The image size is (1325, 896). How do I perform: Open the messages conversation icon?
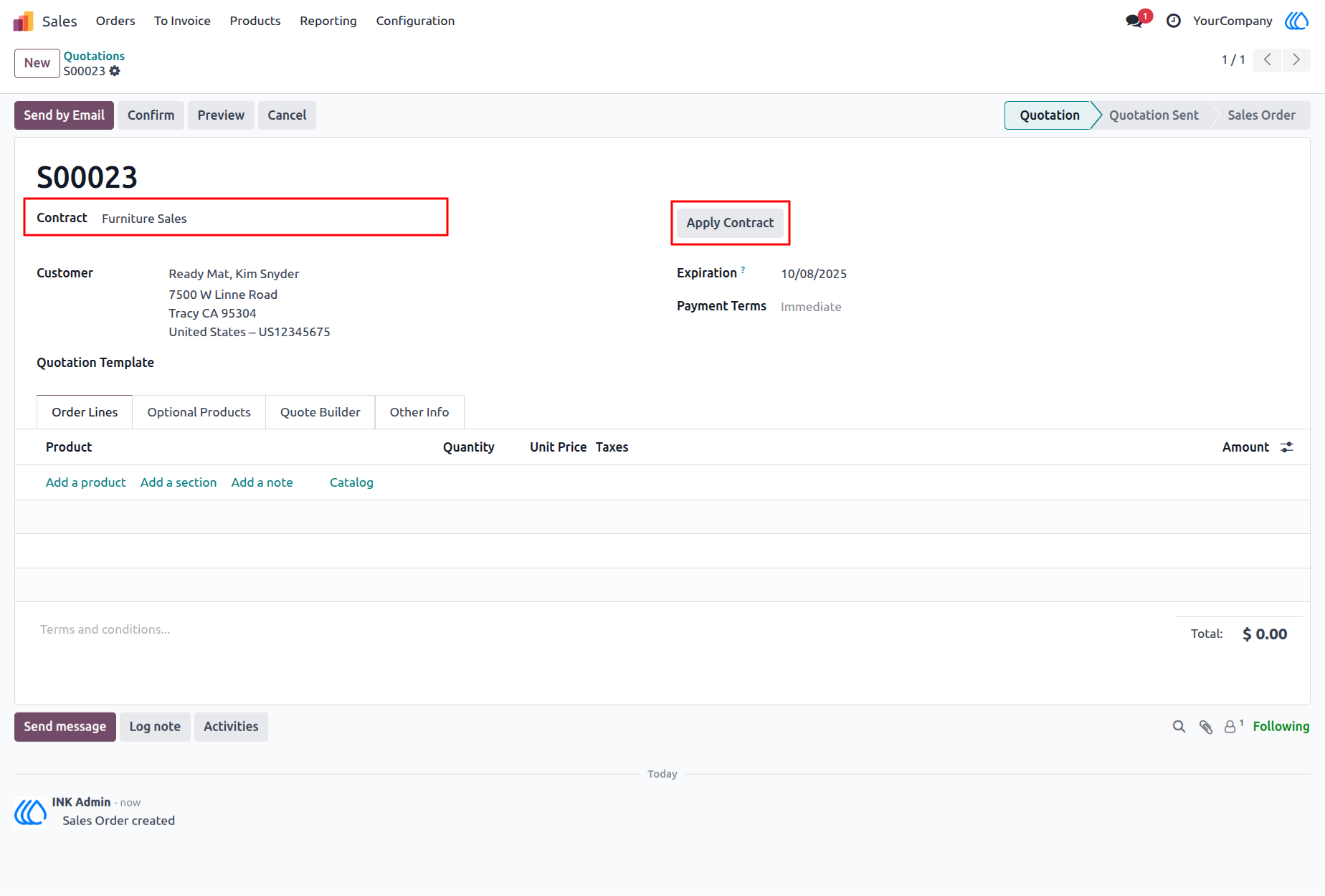1134,21
